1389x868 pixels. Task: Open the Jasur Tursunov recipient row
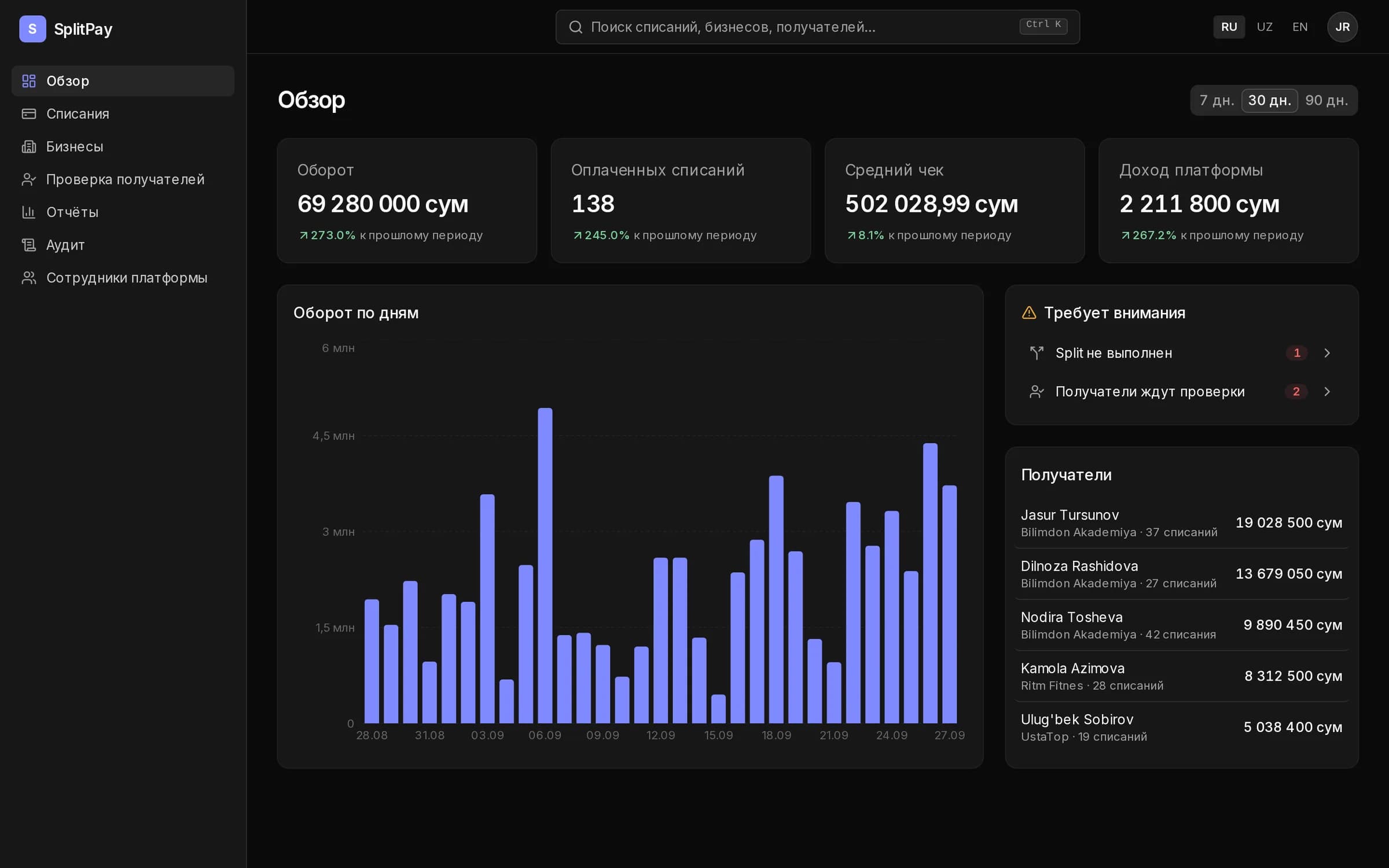coord(1181,523)
